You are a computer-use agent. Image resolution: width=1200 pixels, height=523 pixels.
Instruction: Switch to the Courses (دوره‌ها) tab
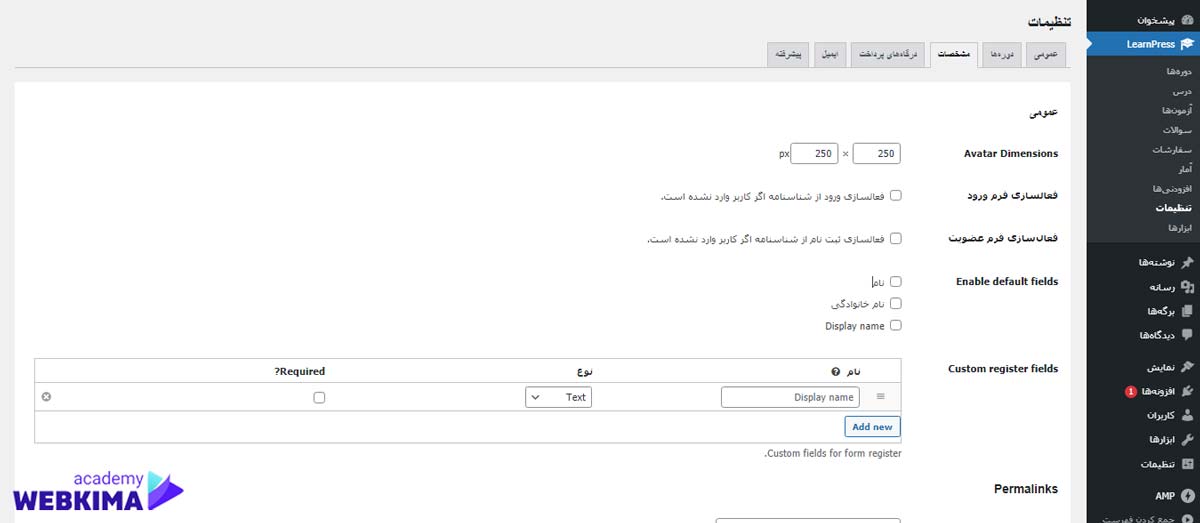click(x=1003, y=55)
